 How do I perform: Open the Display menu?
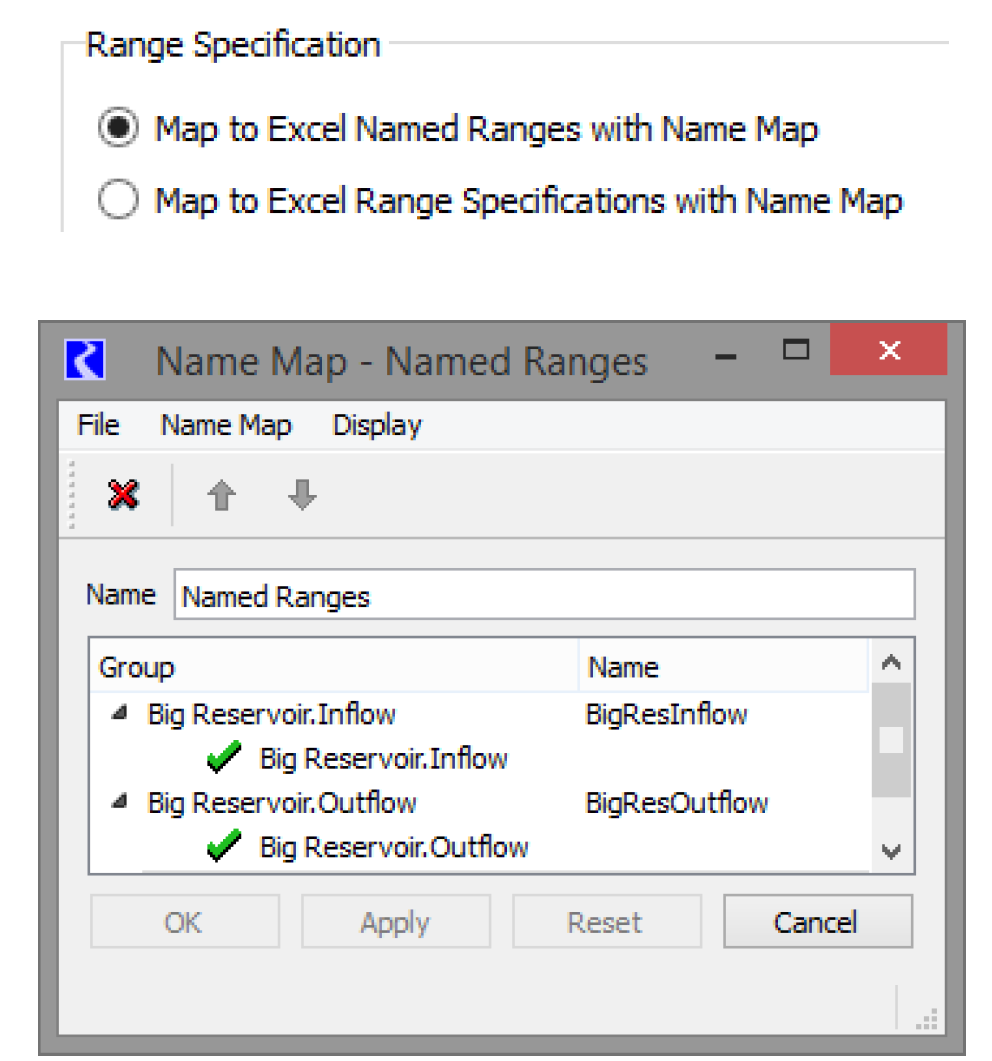(377, 426)
